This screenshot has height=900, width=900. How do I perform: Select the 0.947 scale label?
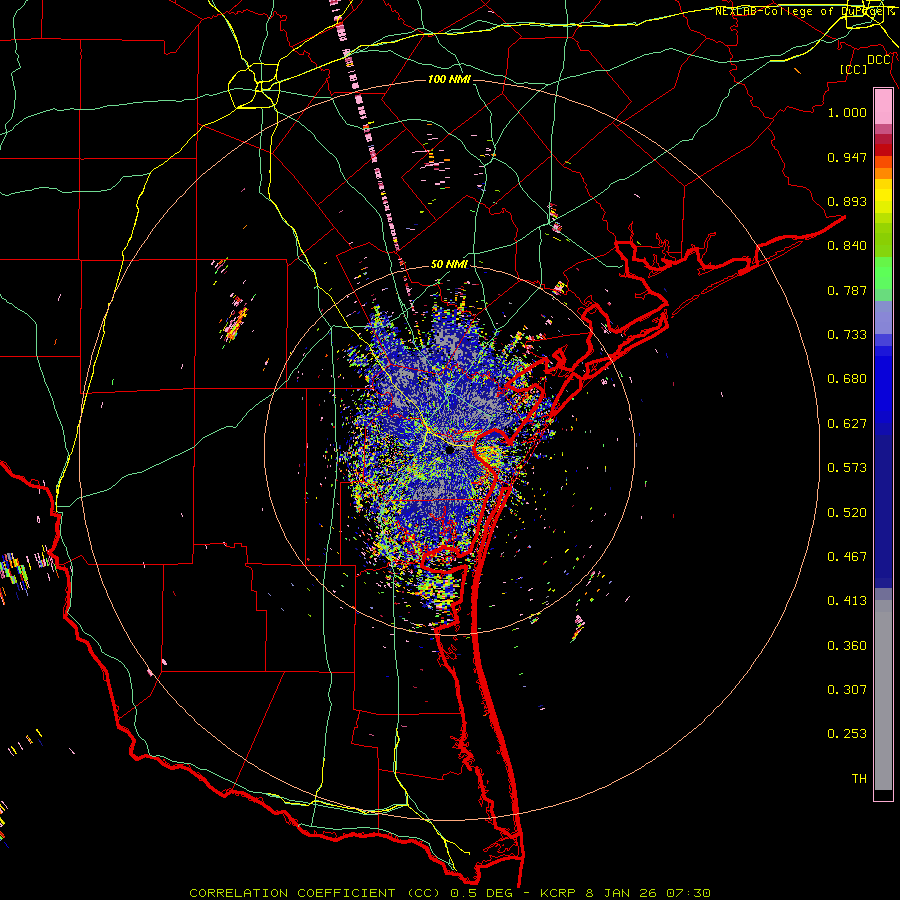[847, 157]
